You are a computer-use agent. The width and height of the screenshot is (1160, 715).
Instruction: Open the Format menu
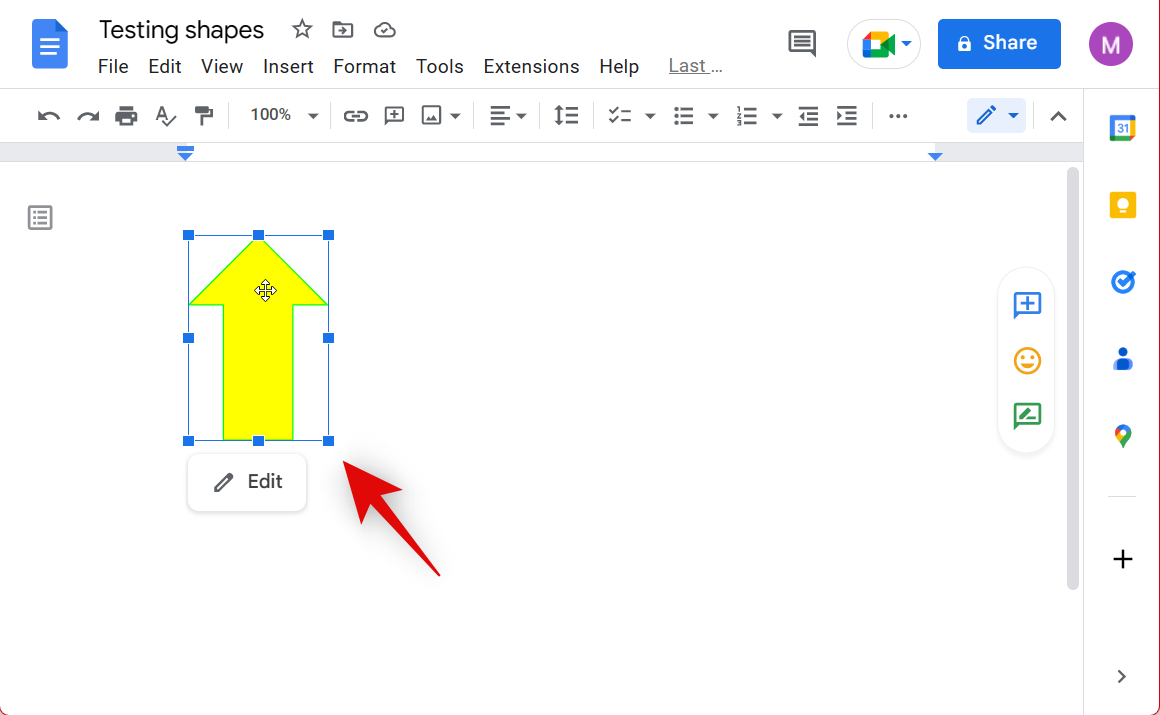[x=365, y=67]
